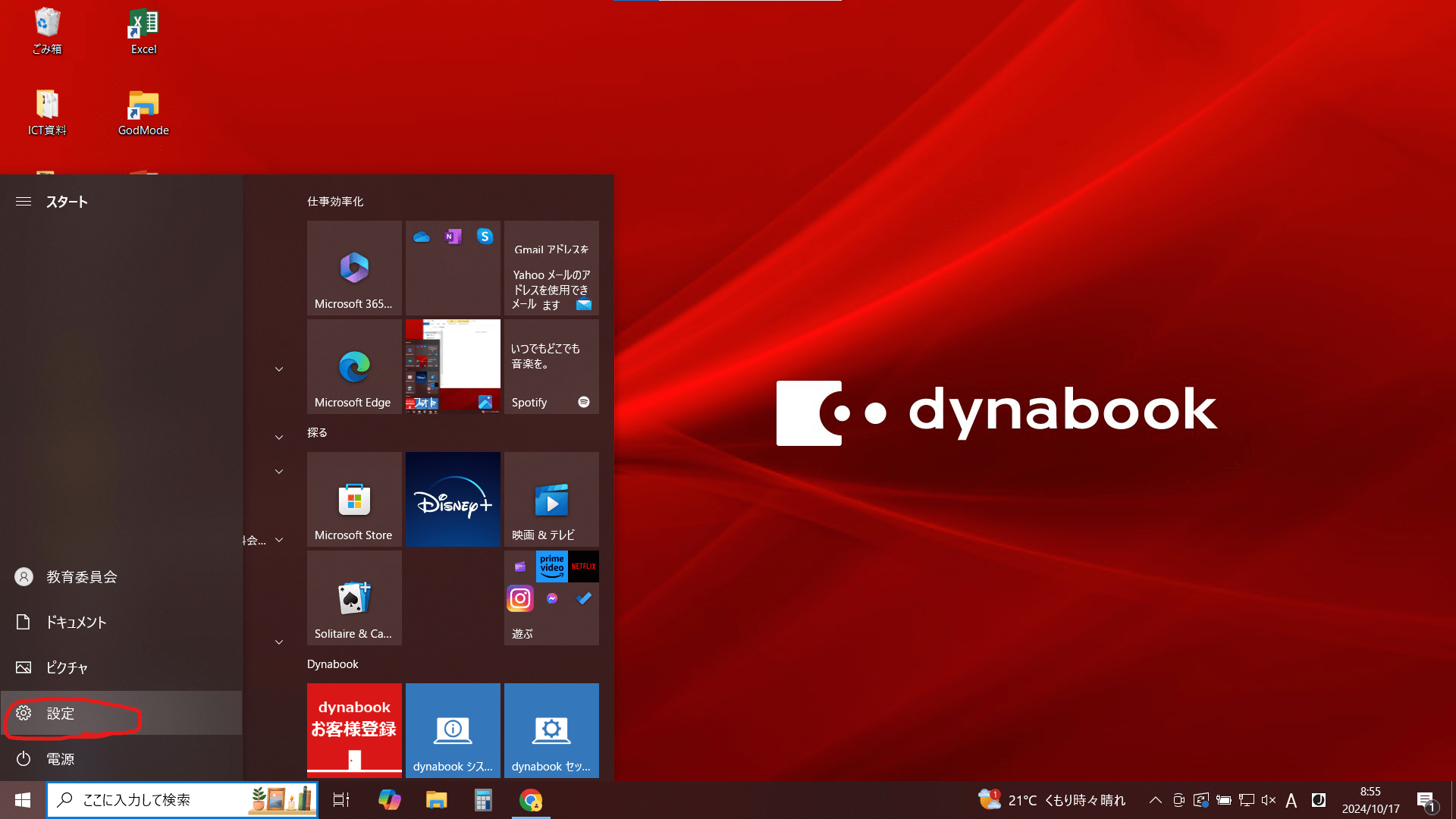
Task: Select the Dynabook tile group header
Action: click(x=333, y=664)
